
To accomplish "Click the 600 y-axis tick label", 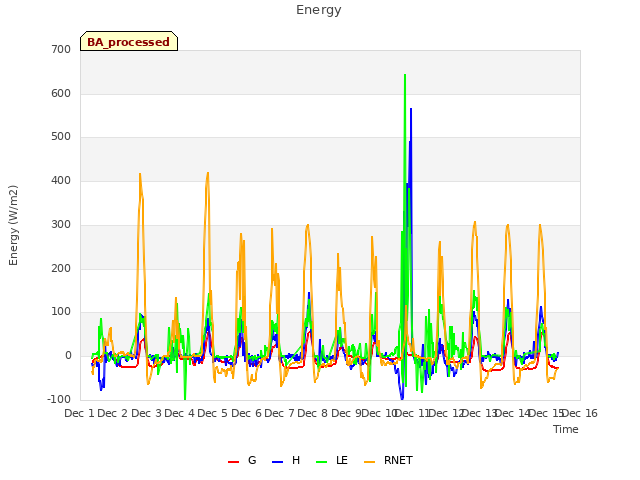I will pos(61,93).
